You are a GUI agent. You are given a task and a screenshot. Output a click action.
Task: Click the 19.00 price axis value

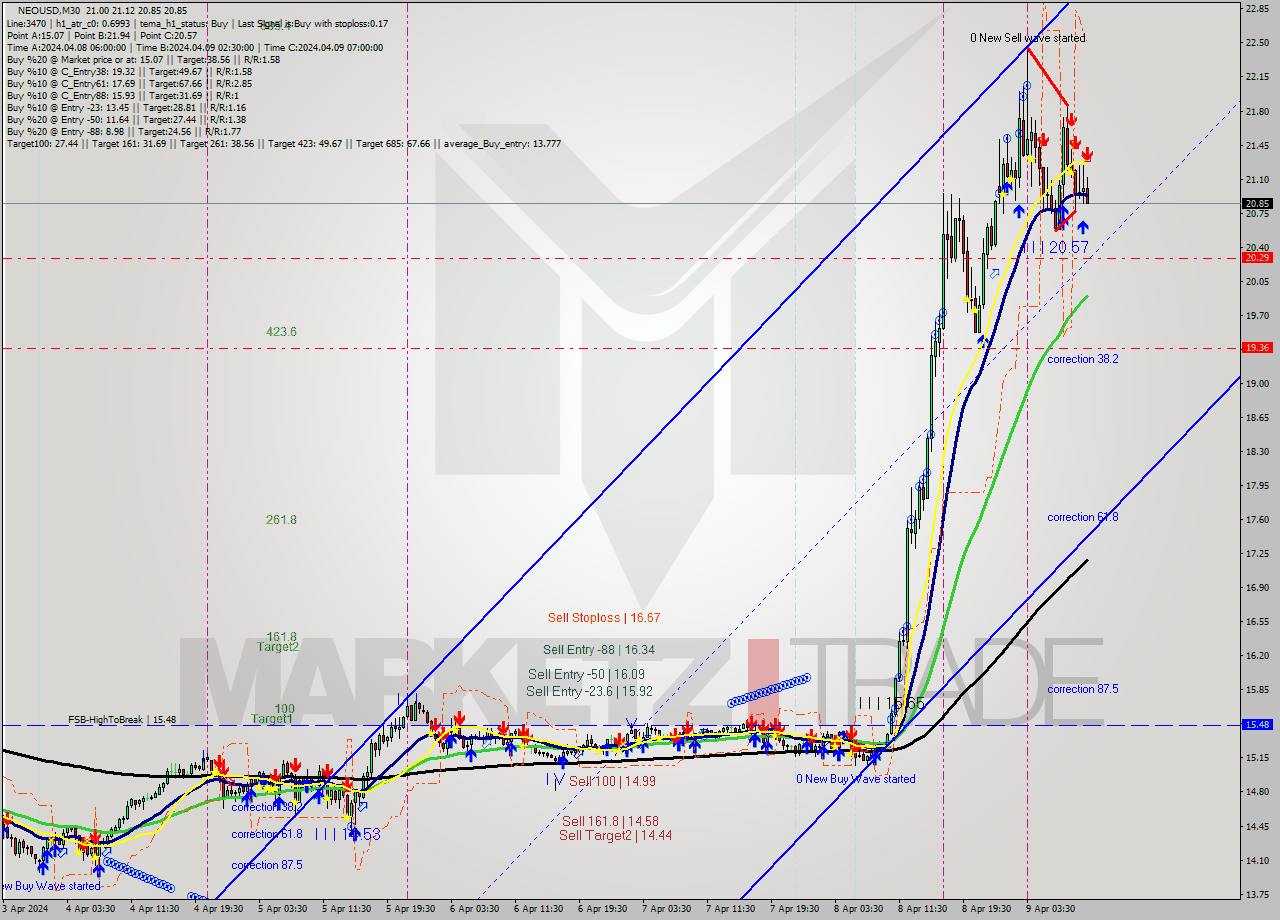tap(1257, 384)
